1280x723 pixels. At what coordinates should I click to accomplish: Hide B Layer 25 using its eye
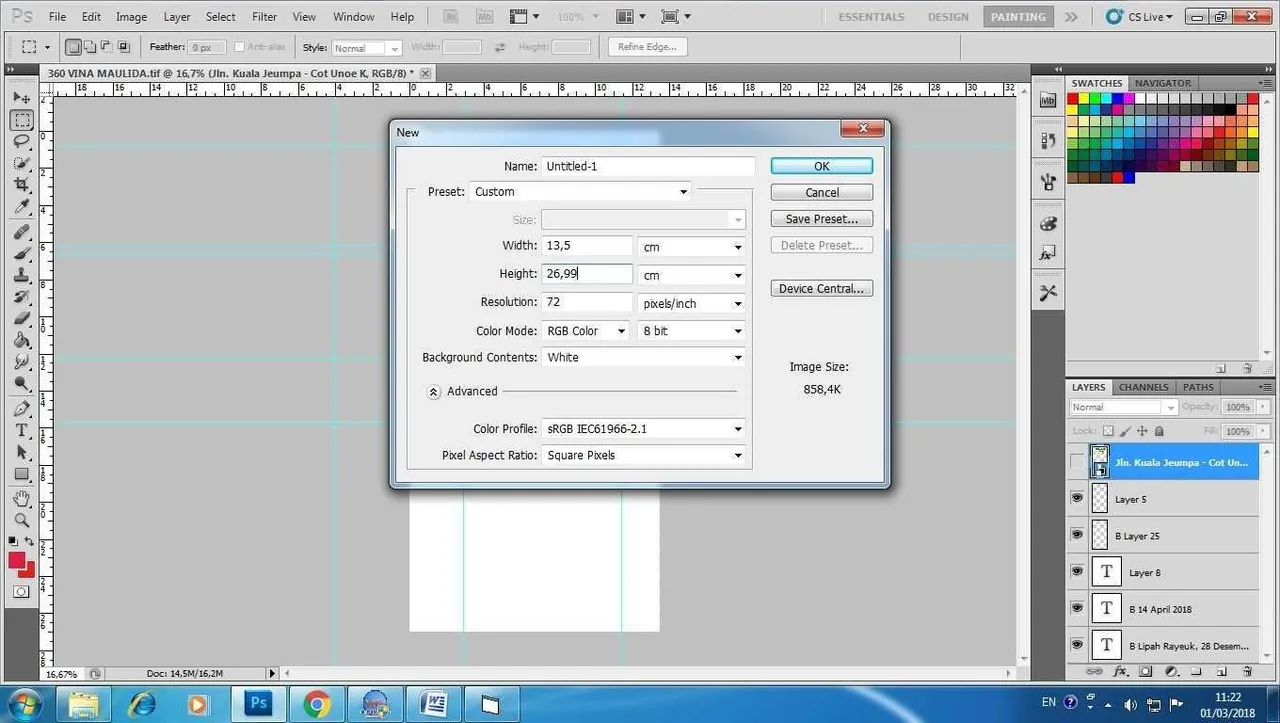tap(1077, 535)
